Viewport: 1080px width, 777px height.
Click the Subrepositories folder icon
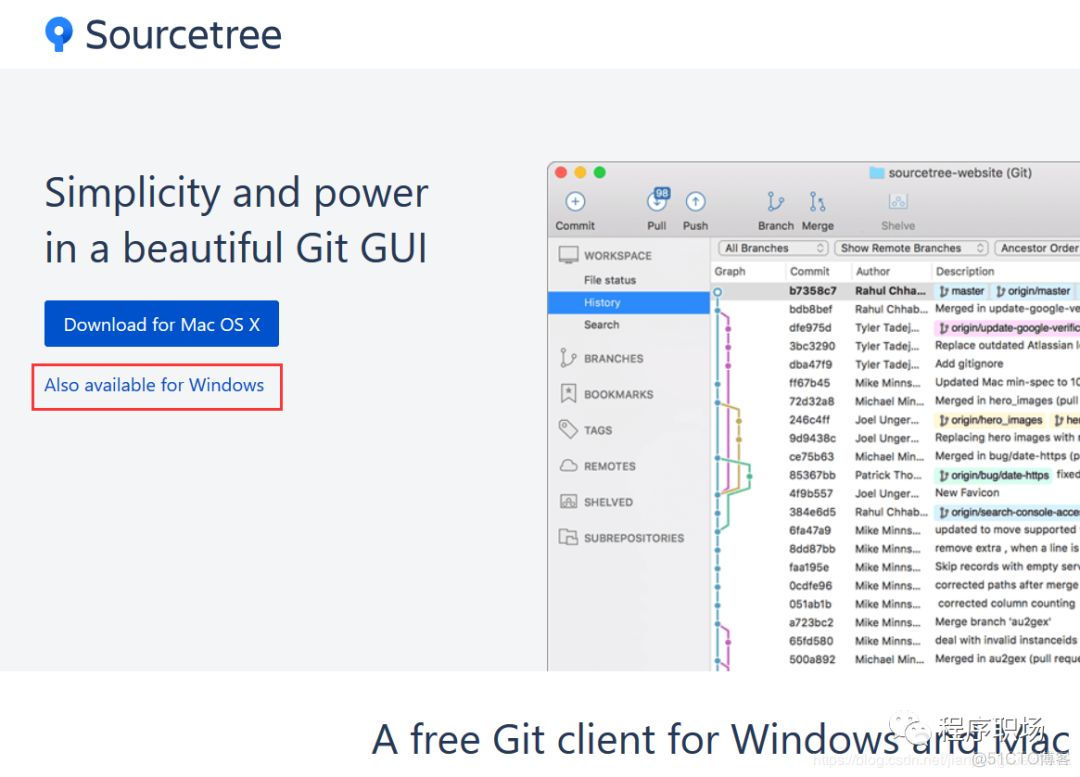pyautogui.click(x=568, y=537)
